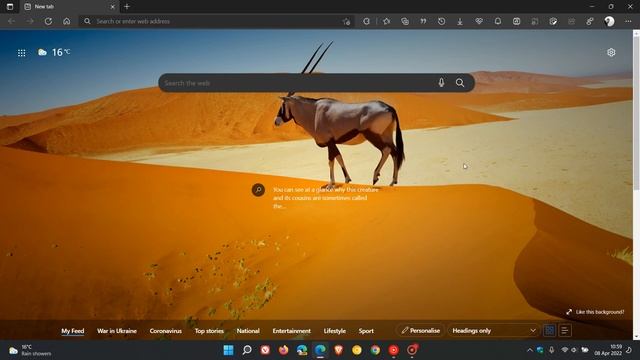640x360 pixels.
Task: Go to the browser home page
Action: click(x=67, y=21)
